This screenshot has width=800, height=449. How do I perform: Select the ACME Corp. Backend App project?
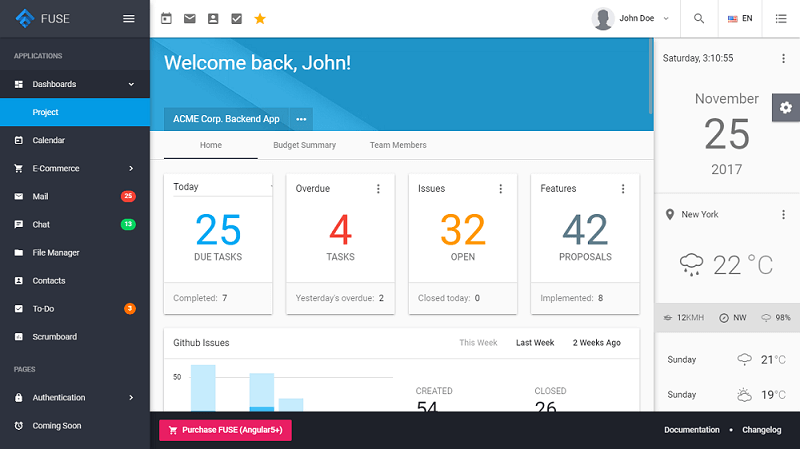click(227, 119)
